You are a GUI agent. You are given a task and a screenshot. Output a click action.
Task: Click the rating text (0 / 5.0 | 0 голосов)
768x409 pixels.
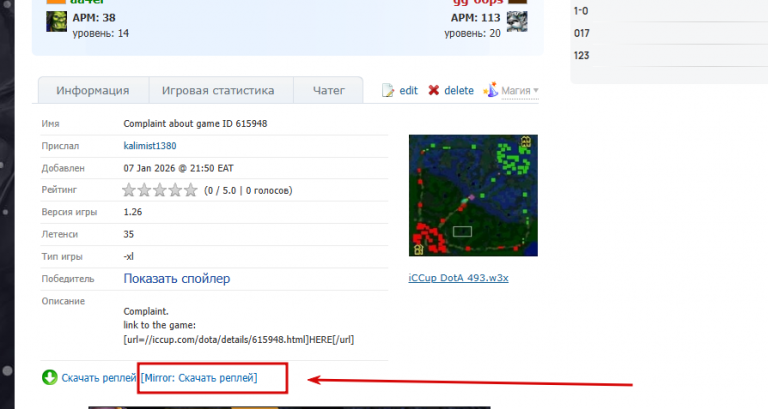point(248,191)
